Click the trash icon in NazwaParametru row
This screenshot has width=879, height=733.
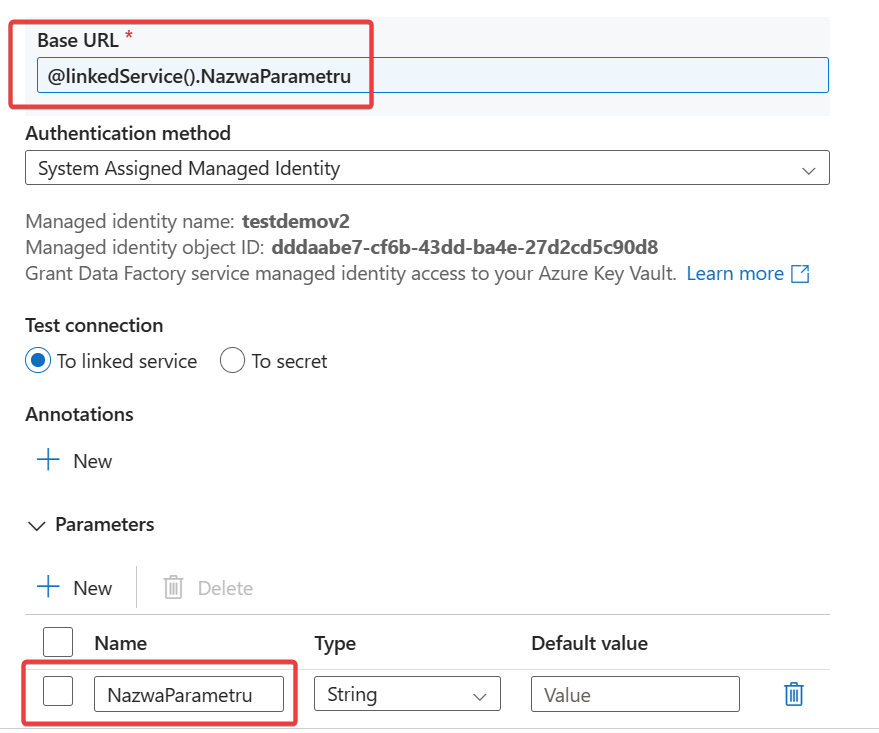pos(794,694)
